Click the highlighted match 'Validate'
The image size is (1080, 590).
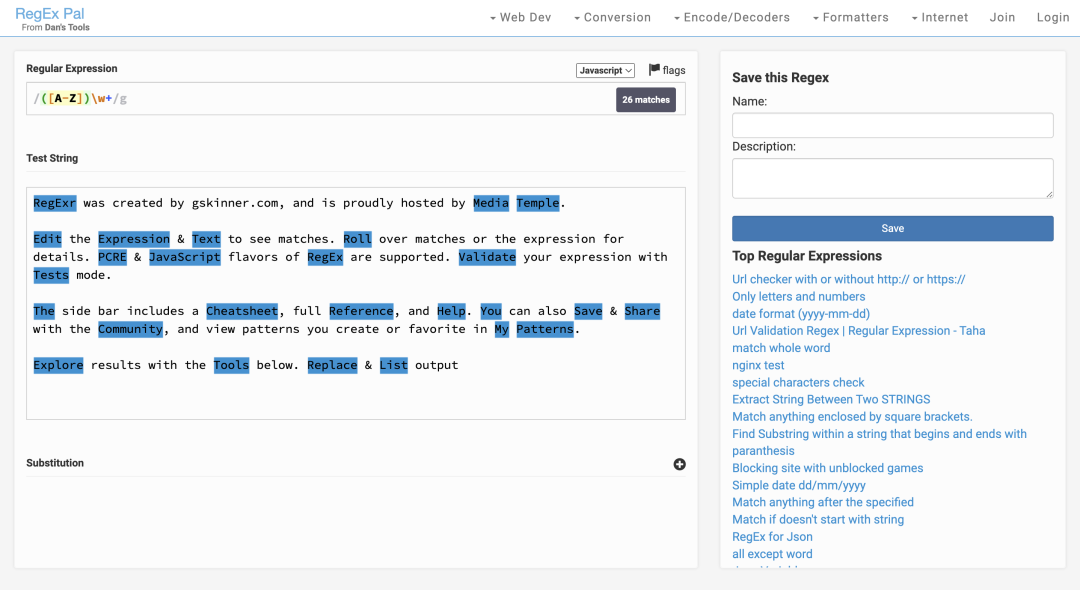(487, 257)
